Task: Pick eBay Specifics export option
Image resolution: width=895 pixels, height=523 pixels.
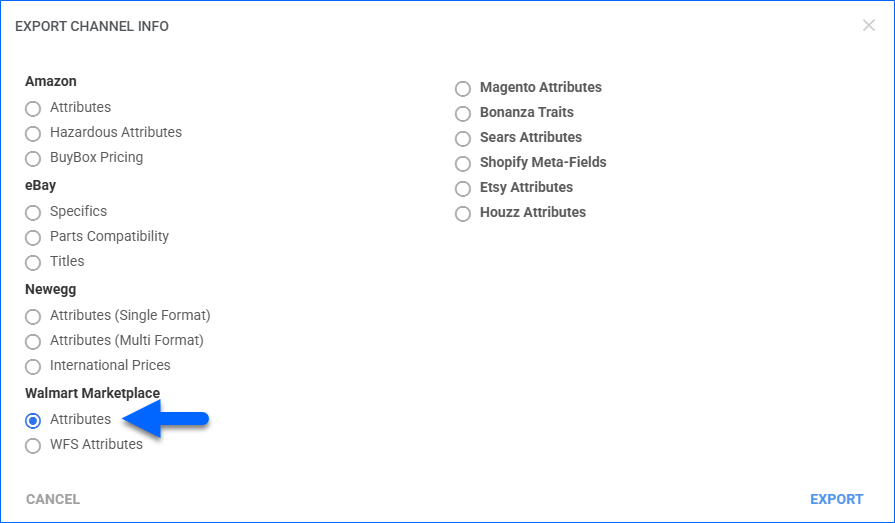Action: click(33, 212)
